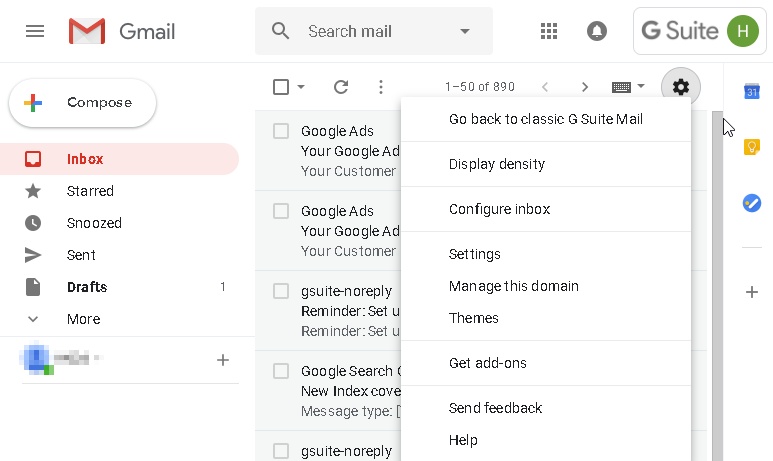Screen dimensions: 773x461
Task: Choose Send feedback menu item
Action: point(546,408)
